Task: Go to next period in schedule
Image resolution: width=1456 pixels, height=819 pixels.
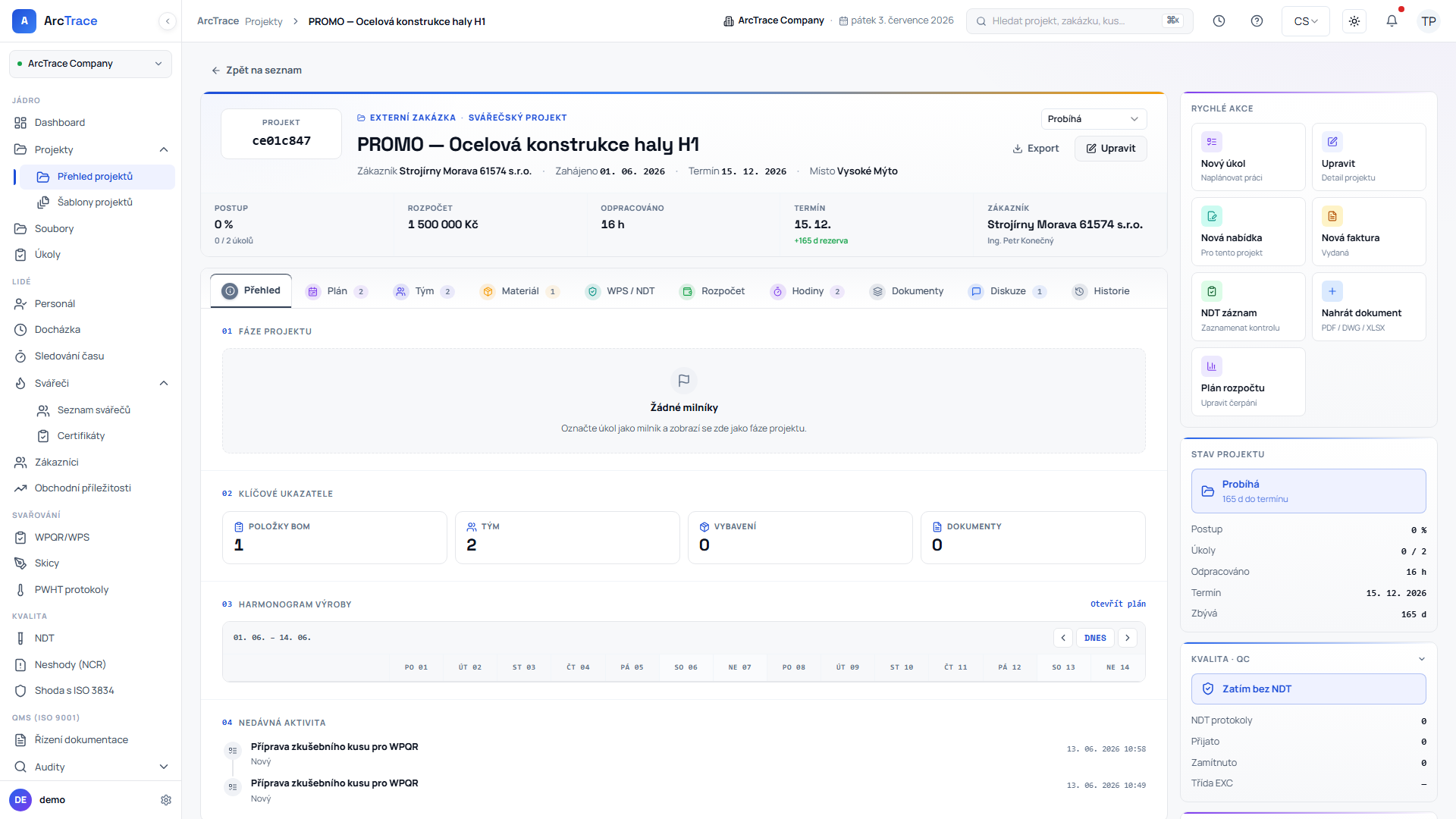Action: coord(1128,639)
